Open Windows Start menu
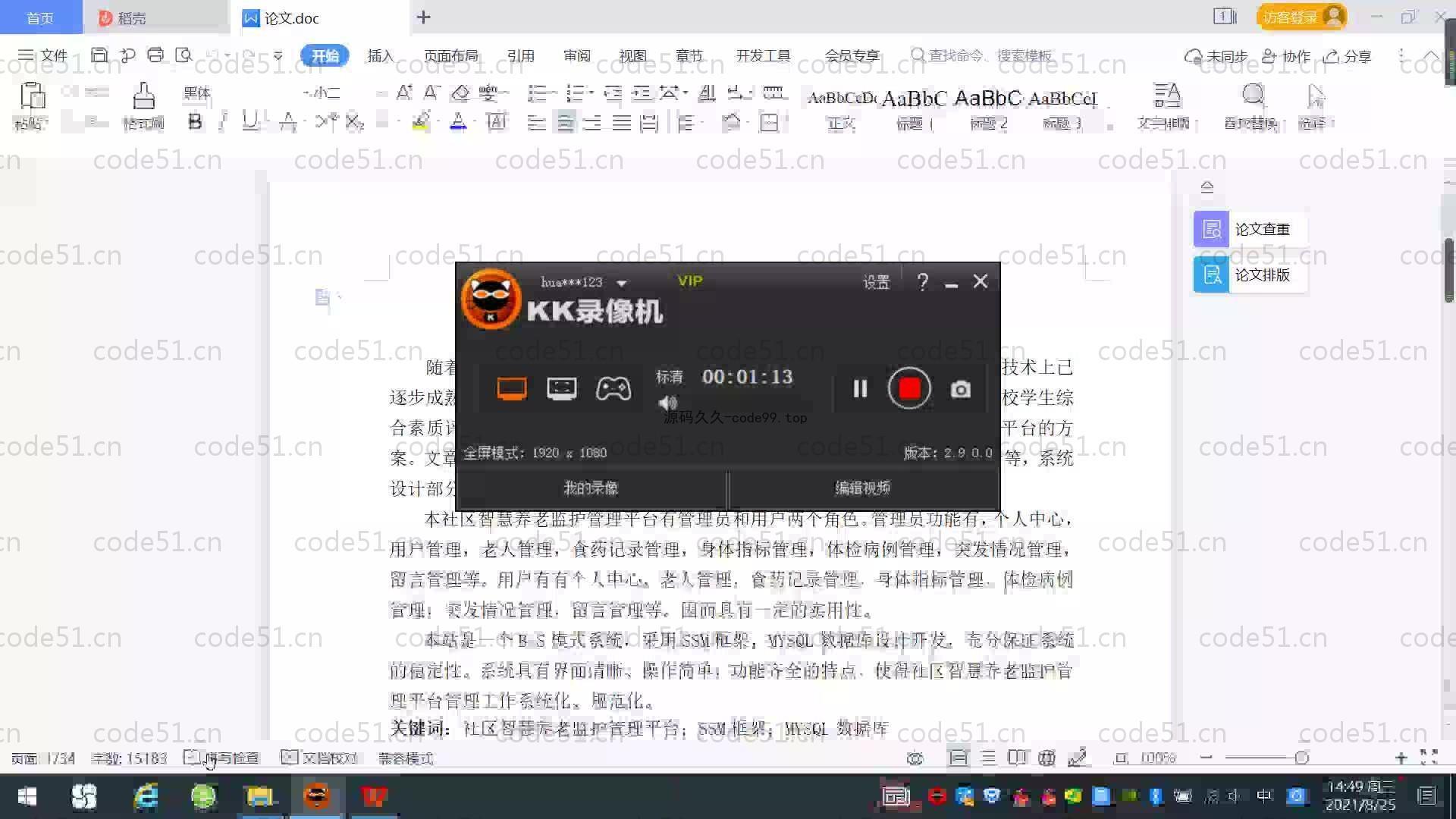The image size is (1456, 819). point(27,796)
